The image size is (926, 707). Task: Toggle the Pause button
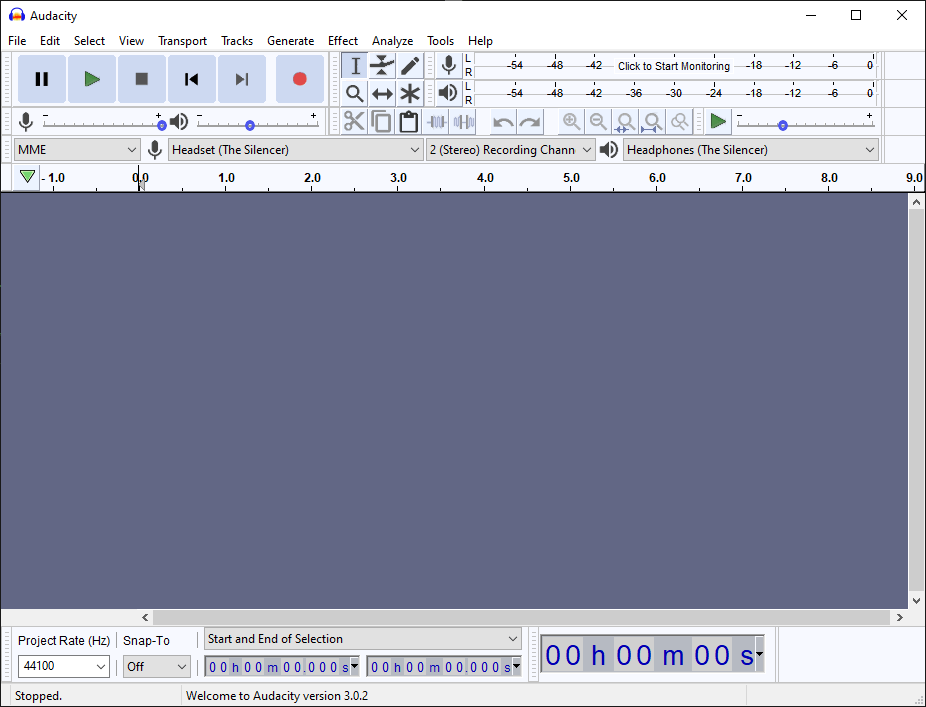coord(41,79)
